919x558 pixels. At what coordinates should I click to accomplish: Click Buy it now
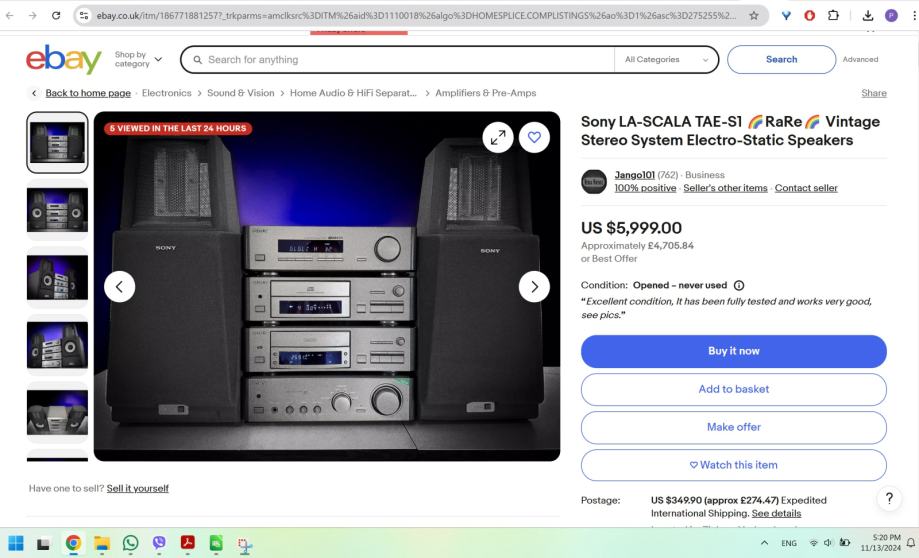point(734,351)
